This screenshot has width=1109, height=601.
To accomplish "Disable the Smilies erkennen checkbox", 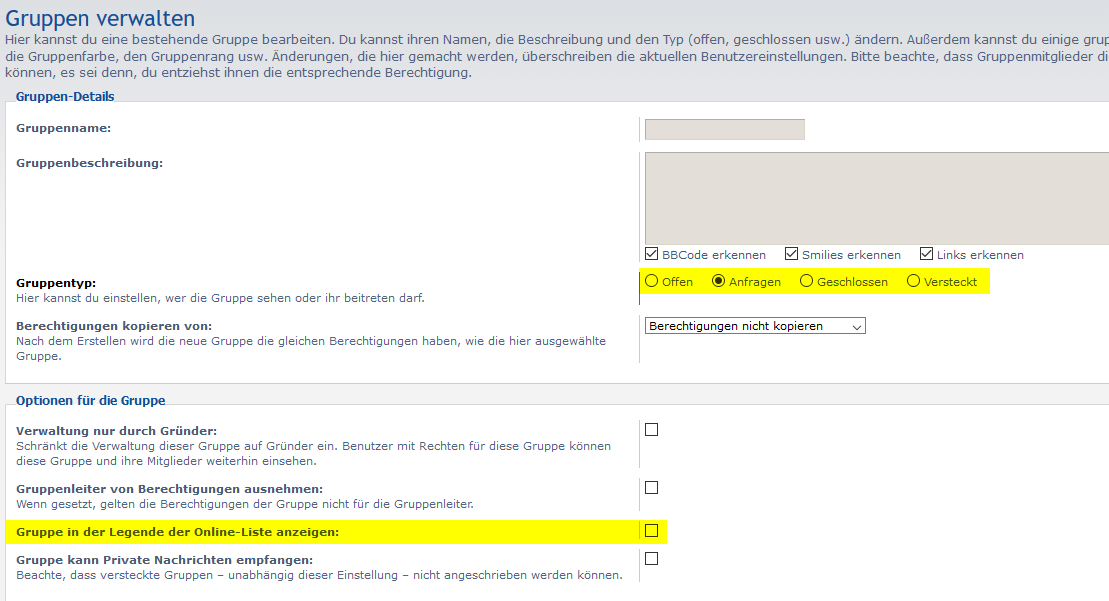I will [x=792, y=254].
